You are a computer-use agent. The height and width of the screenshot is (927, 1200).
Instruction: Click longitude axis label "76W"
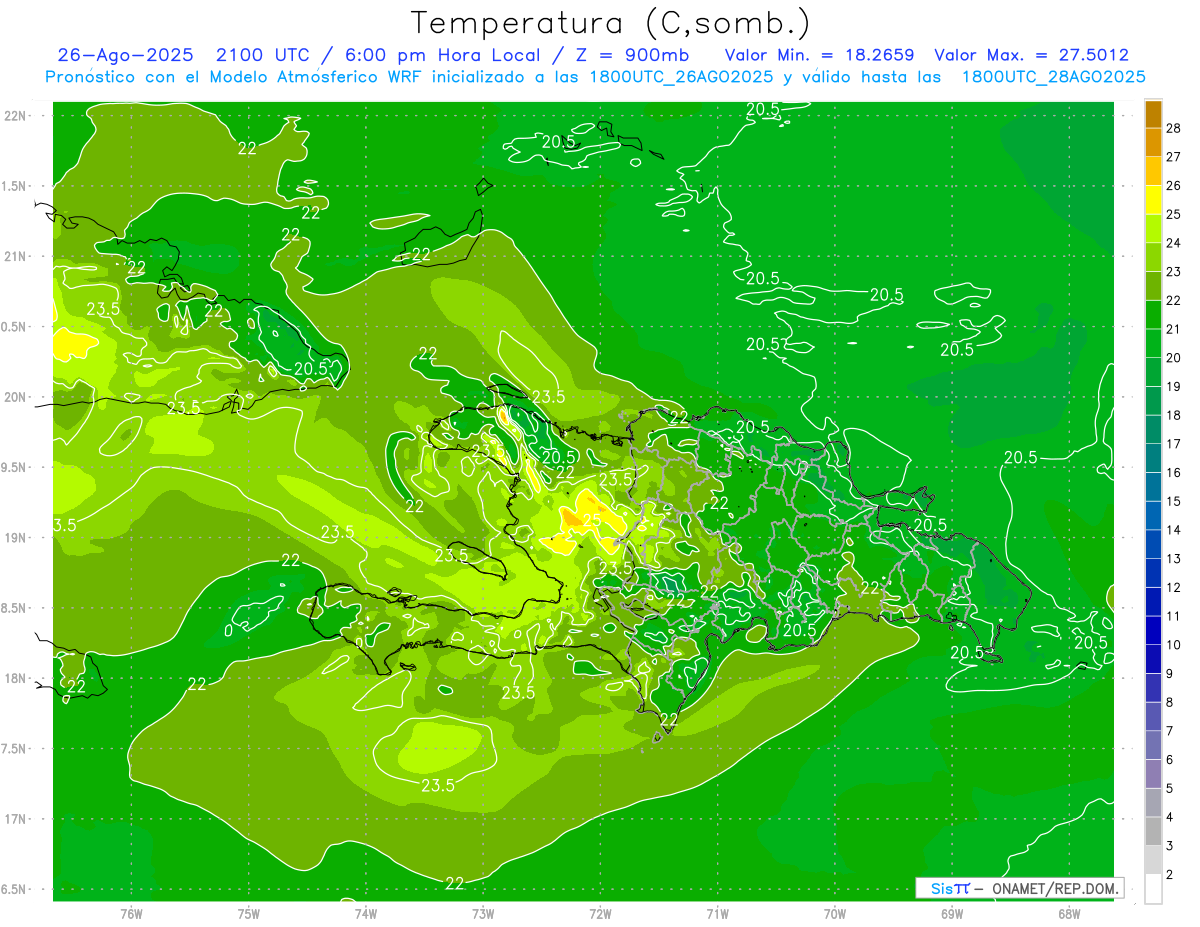tap(131, 913)
